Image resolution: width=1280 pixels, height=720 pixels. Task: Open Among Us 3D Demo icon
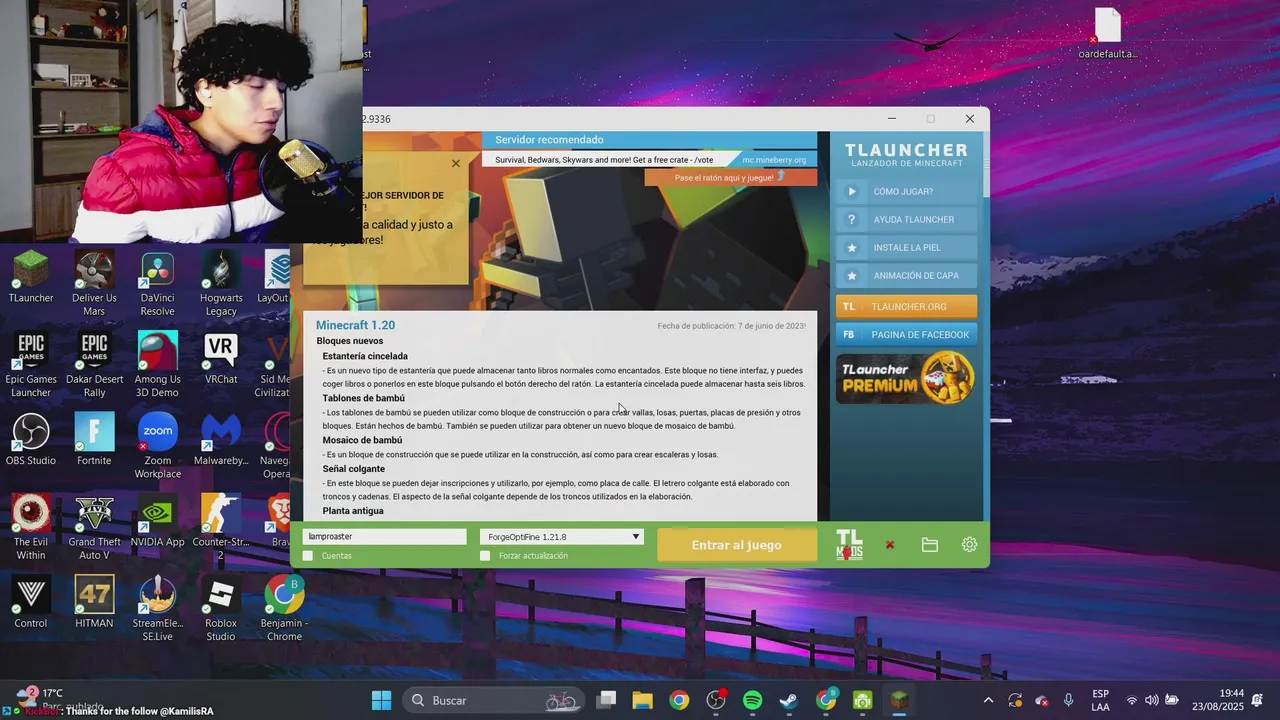coord(157,365)
